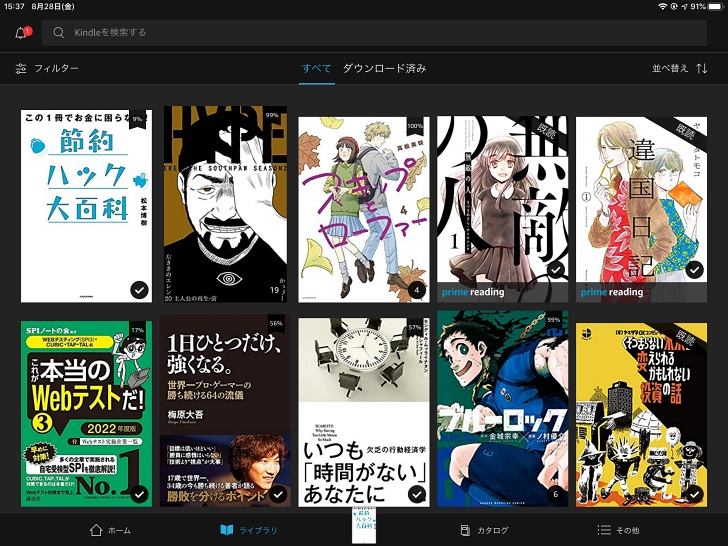Tap the 99% progress ribbon on HYPE
Screen dimensions: 728x546
pos(272,116)
